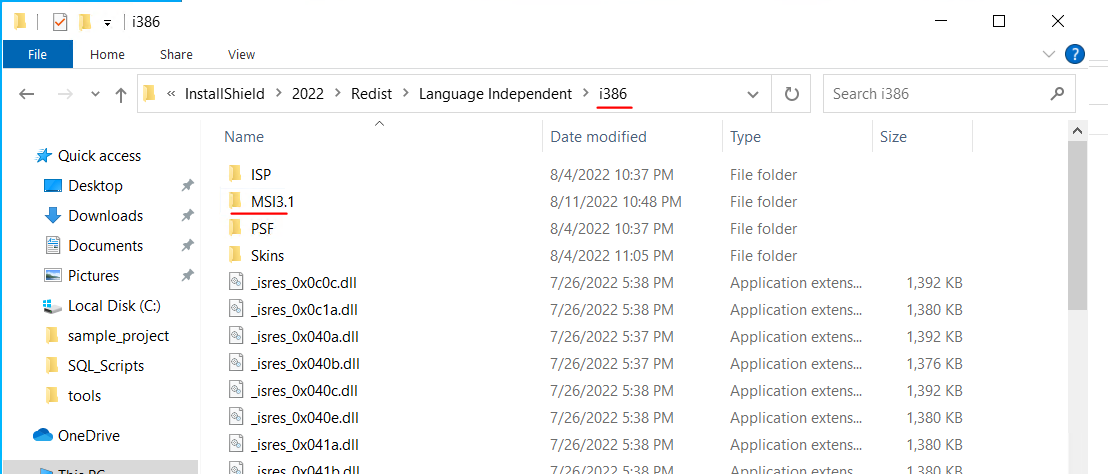Open sample_project folder in navigation pane
Screen dimensions: 1108x474
click(118, 336)
